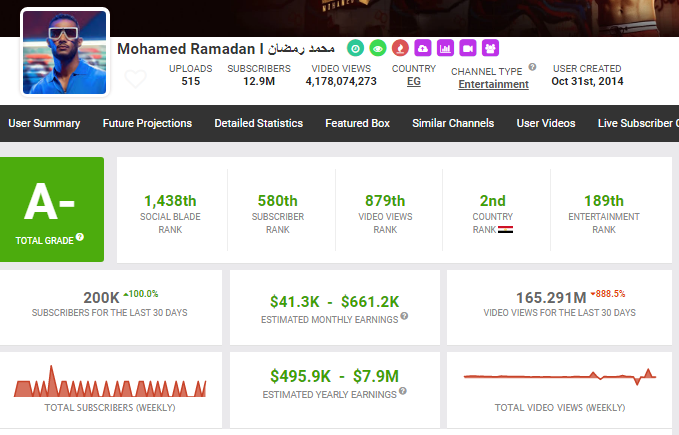Screen dimensions: 679x435
Task: Click the red flame badge icon
Action: pos(398,48)
